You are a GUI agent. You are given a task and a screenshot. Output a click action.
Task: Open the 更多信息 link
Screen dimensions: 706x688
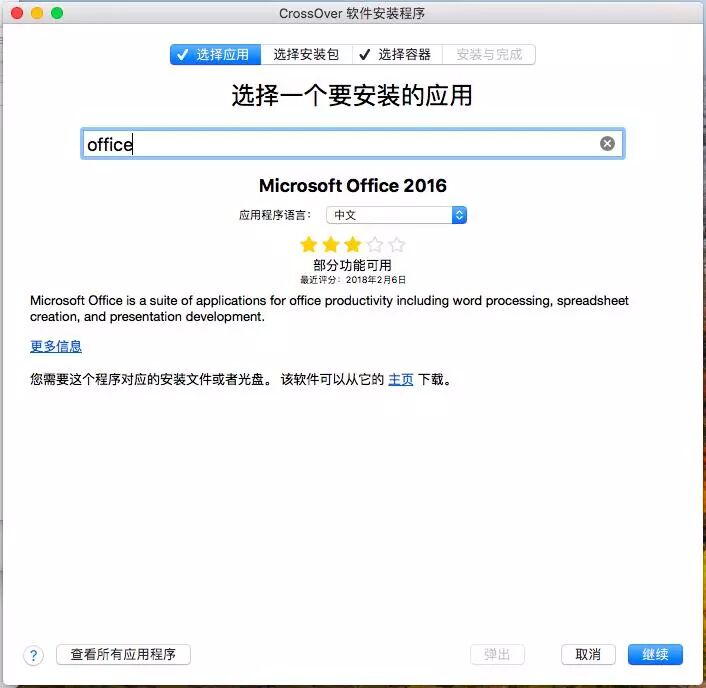click(56, 346)
